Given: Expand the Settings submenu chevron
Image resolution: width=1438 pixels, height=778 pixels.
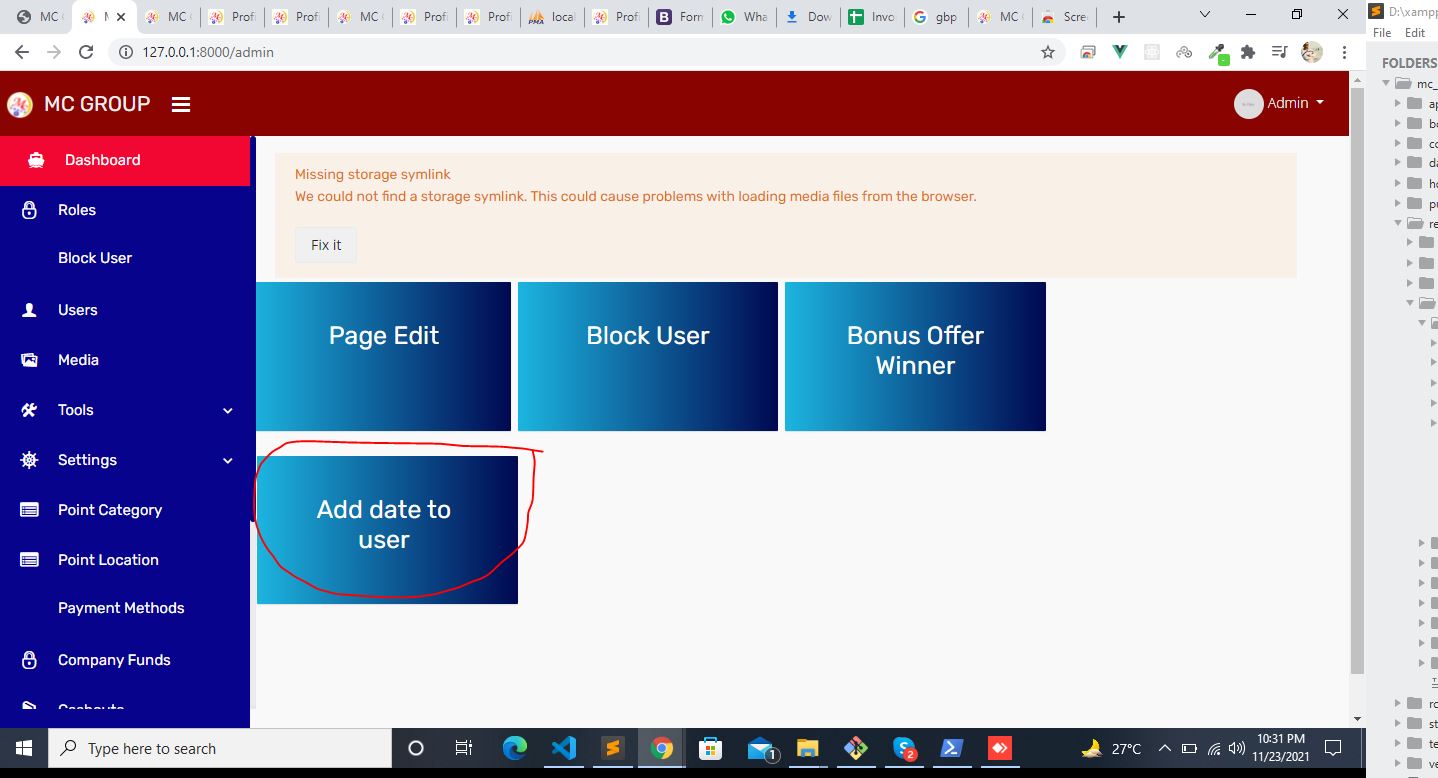Looking at the screenshot, I should pos(227,461).
